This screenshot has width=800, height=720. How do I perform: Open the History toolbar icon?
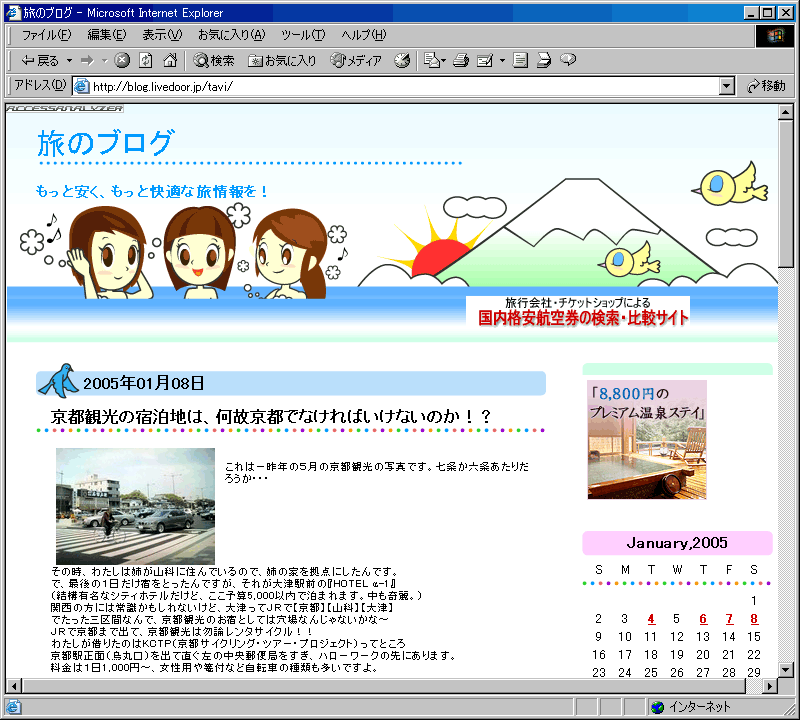pos(402,61)
